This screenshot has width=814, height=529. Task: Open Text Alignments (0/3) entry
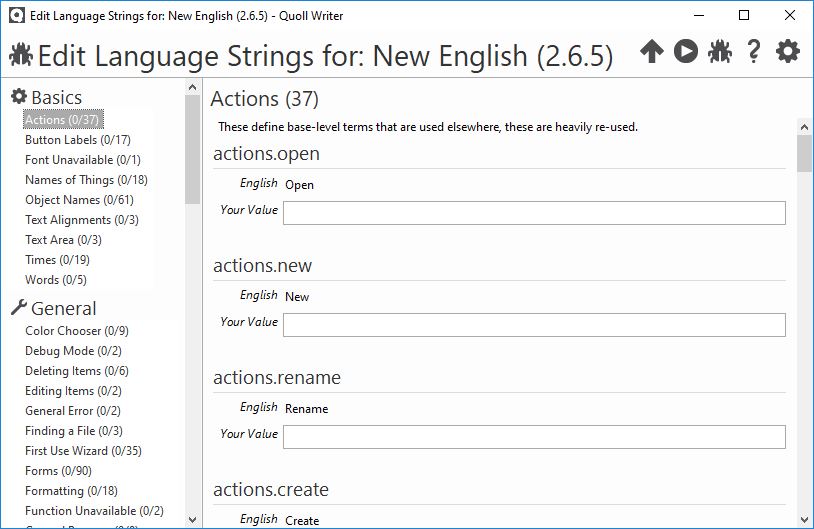(82, 220)
